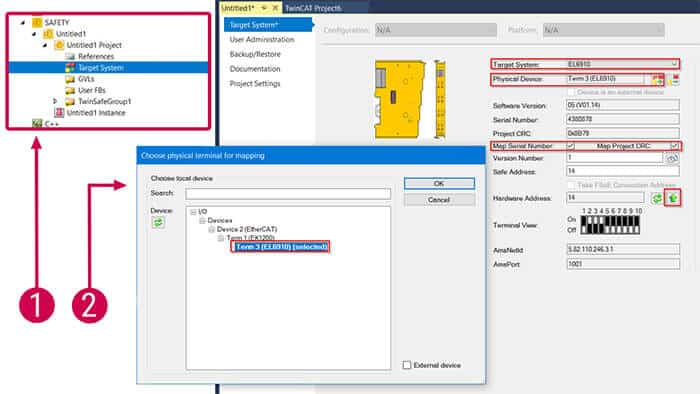
Task: Click the GVLs folder icon
Action: (70, 79)
